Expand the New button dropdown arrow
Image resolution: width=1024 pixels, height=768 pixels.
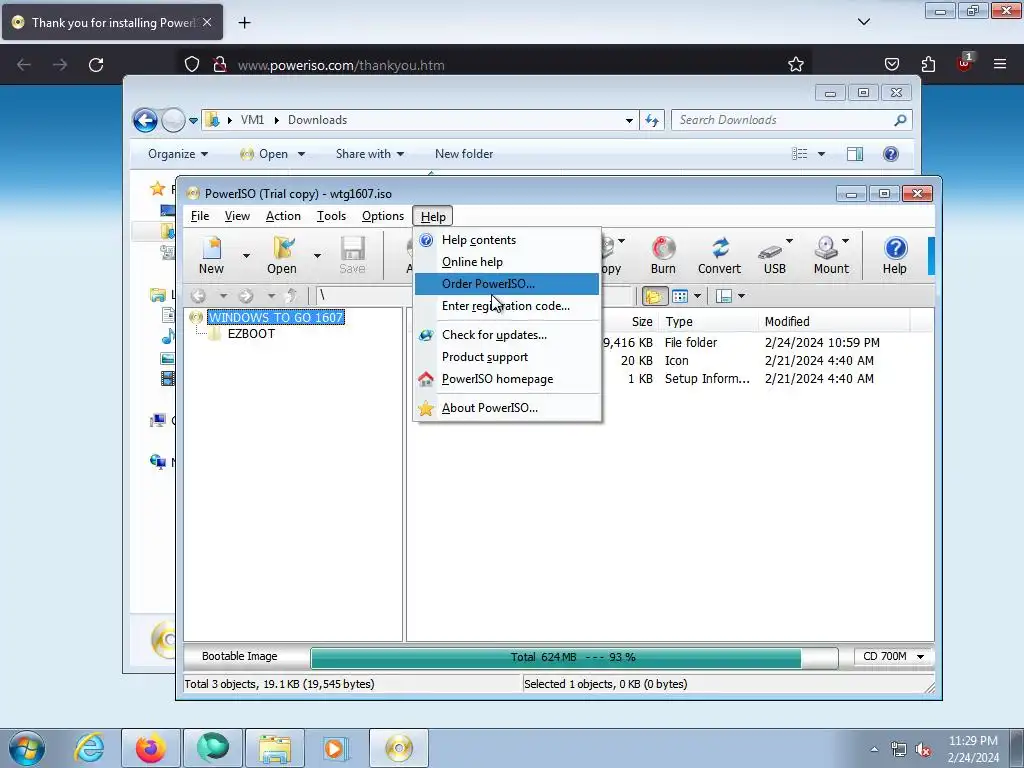coord(246,255)
